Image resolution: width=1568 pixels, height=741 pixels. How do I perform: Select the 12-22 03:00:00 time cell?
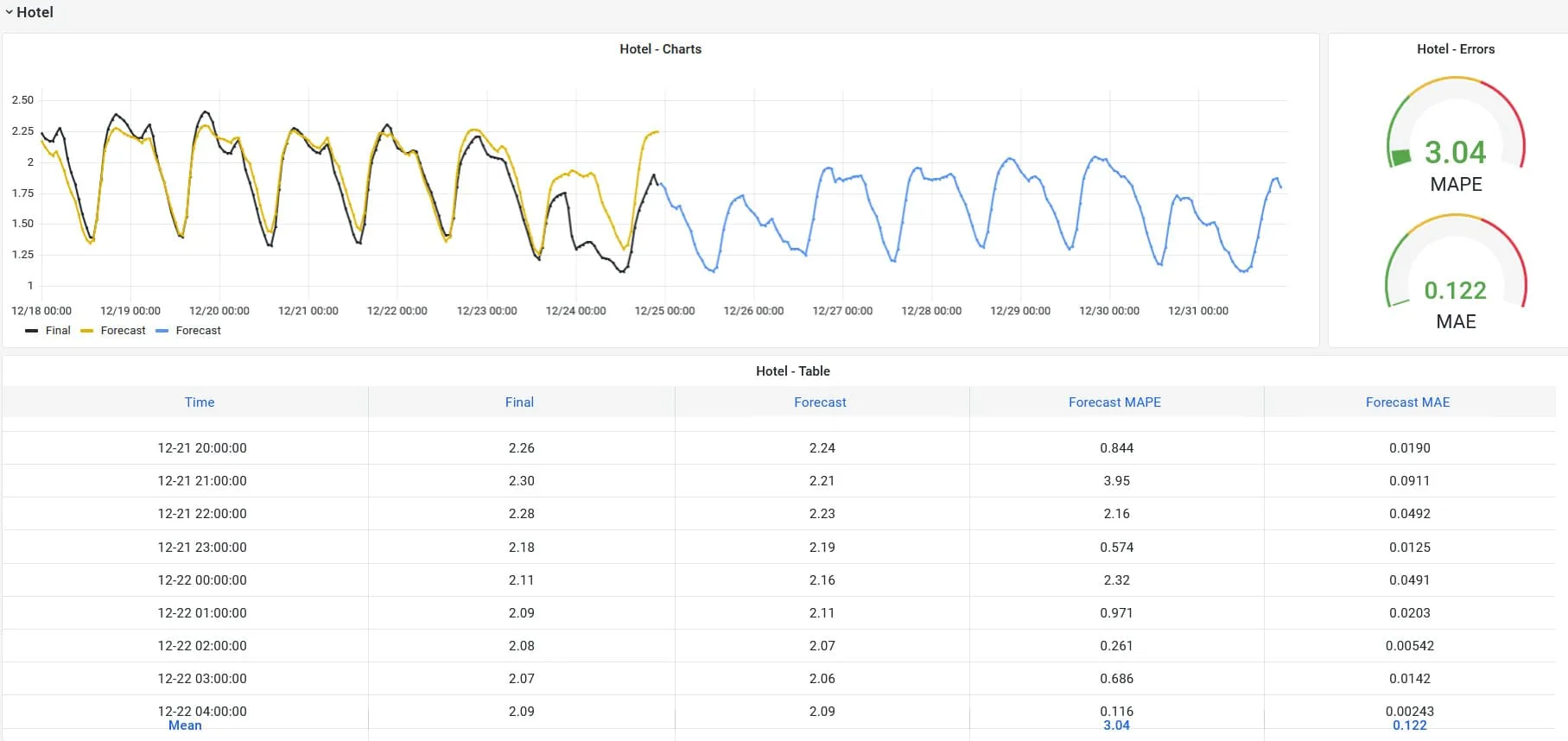(202, 679)
